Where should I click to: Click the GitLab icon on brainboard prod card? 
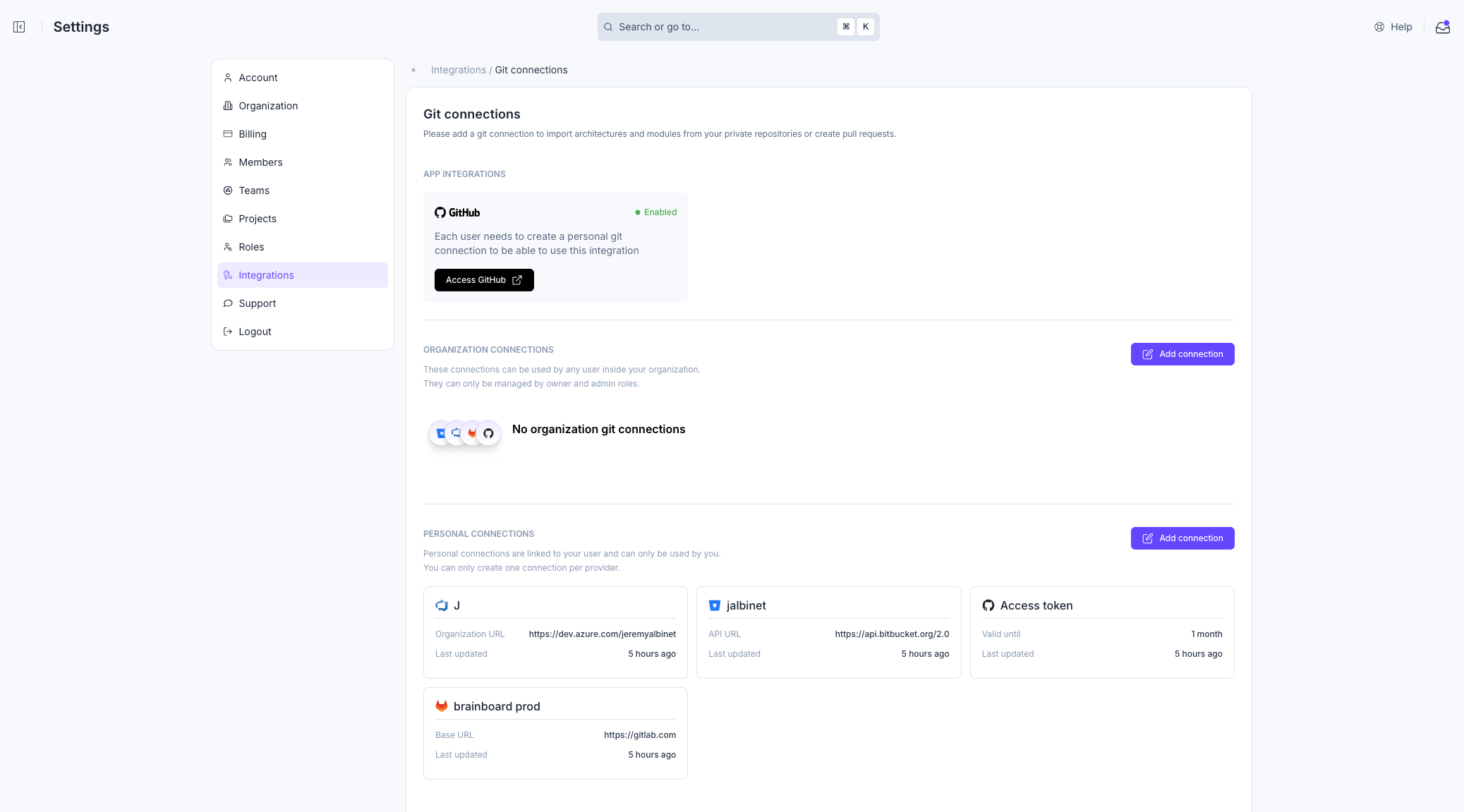point(442,706)
